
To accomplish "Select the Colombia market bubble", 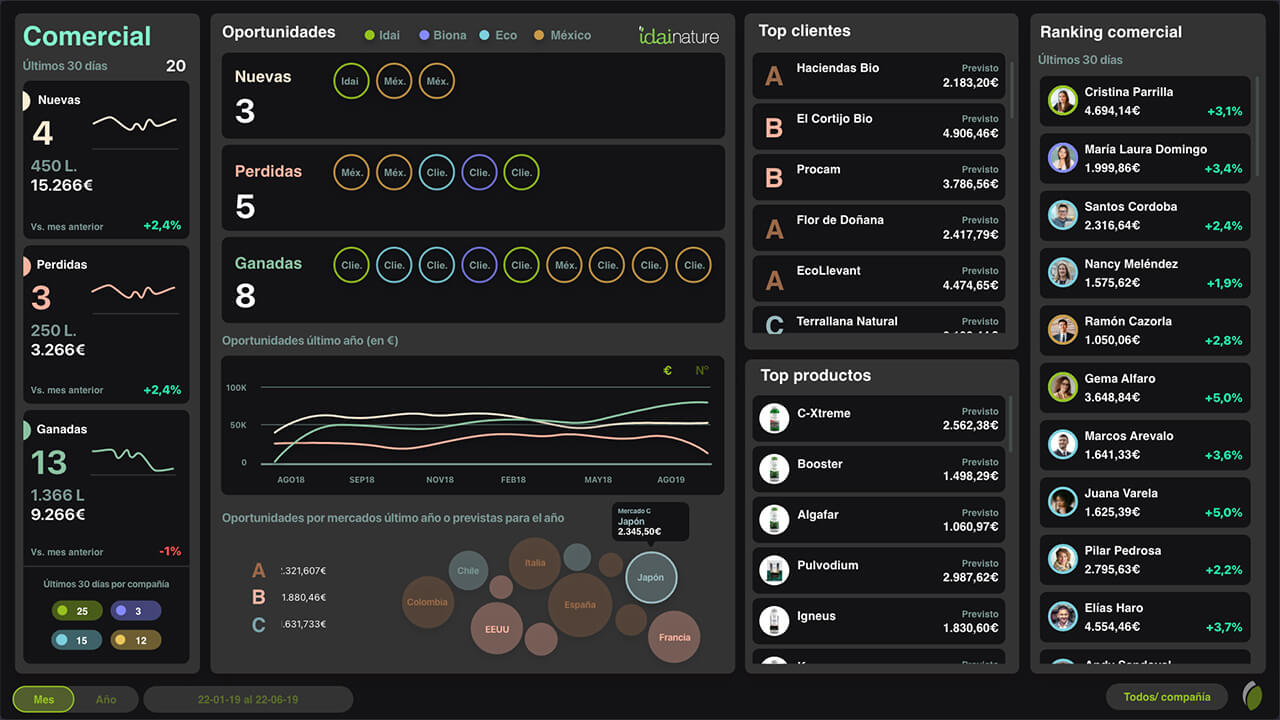I will point(427,602).
